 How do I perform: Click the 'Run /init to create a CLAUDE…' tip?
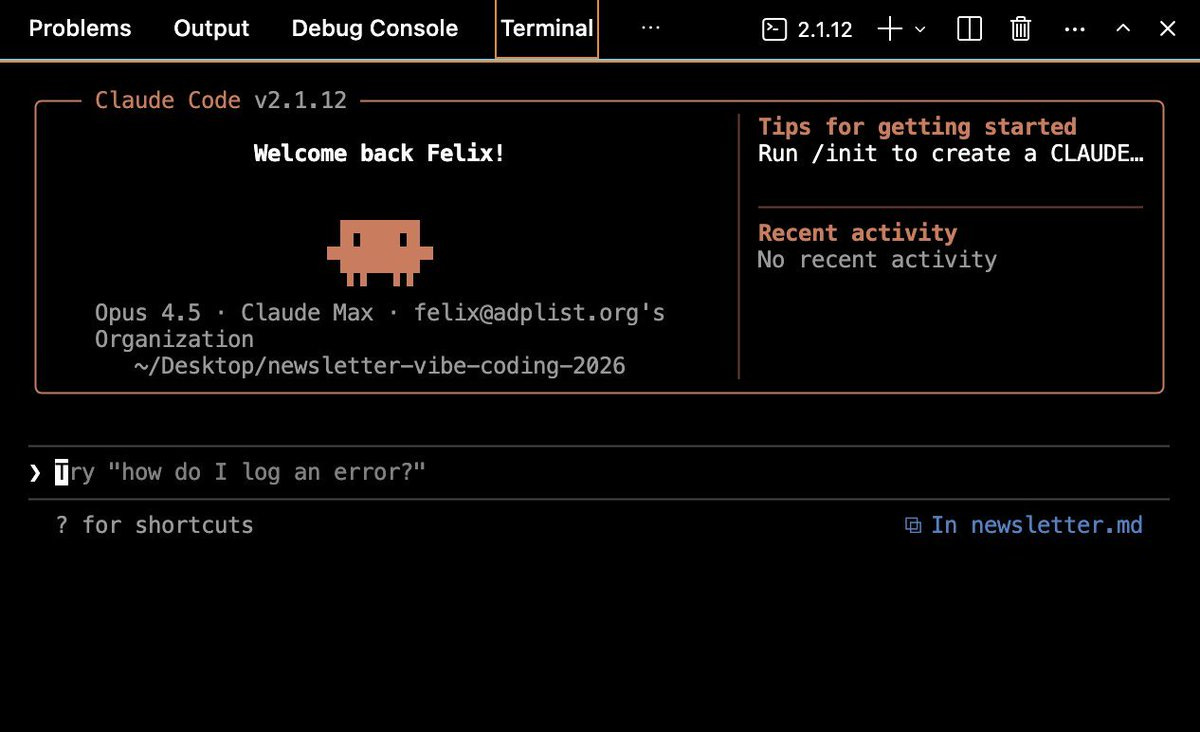[951, 154]
